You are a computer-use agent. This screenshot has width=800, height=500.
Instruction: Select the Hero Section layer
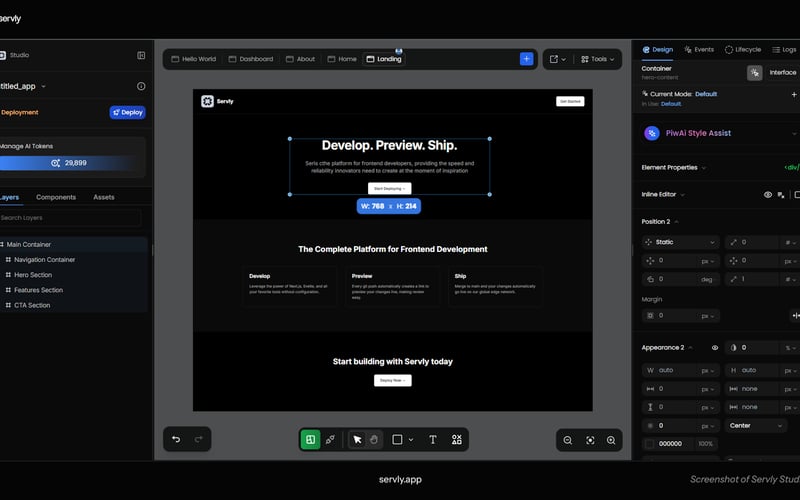33,274
